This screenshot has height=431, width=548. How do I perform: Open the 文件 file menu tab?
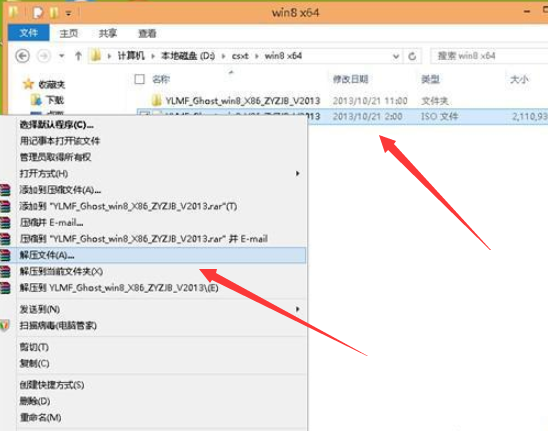click(x=29, y=33)
